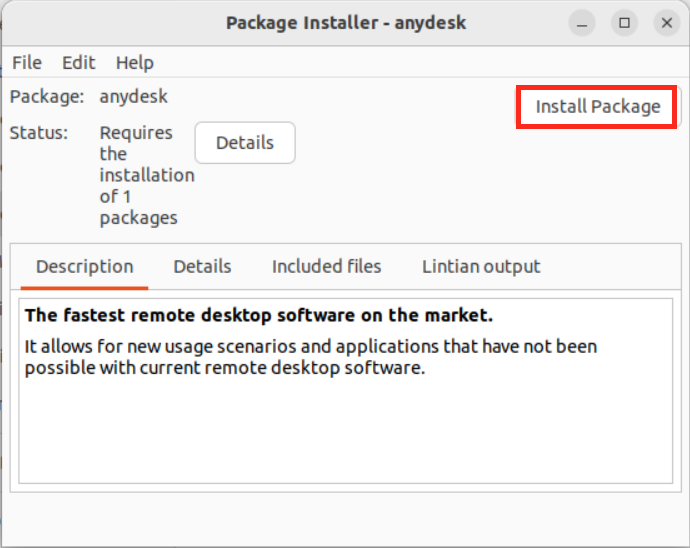
Task: Click the Install Package button
Action: pyautogui.click(x=596, y=107)
